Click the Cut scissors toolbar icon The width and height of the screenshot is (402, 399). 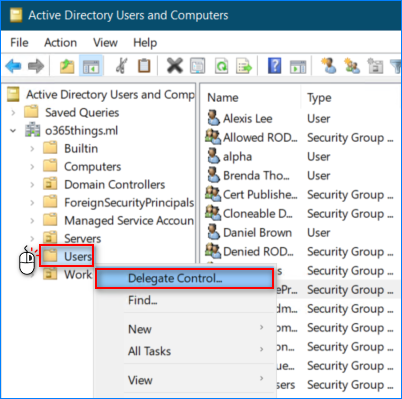point(121,65)
